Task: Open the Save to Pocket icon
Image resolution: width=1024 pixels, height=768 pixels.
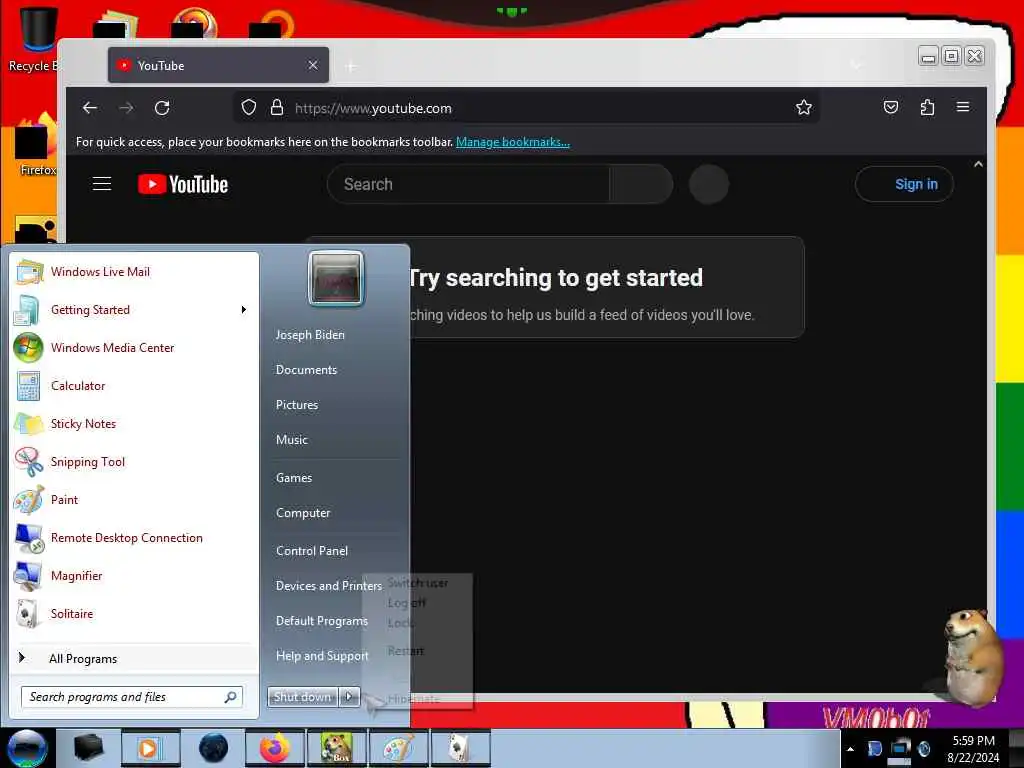Action: click(891, 107)
